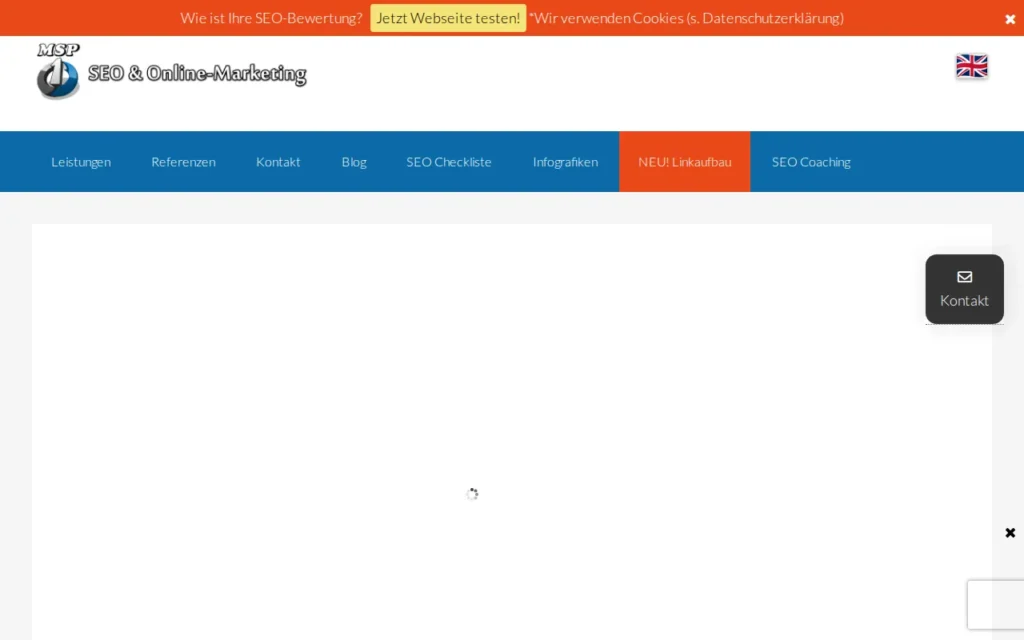The image size is (1024, 640).
Task: Click the cookie notice mentioning Datenschutzerklärung
Action: pos(686,18)
